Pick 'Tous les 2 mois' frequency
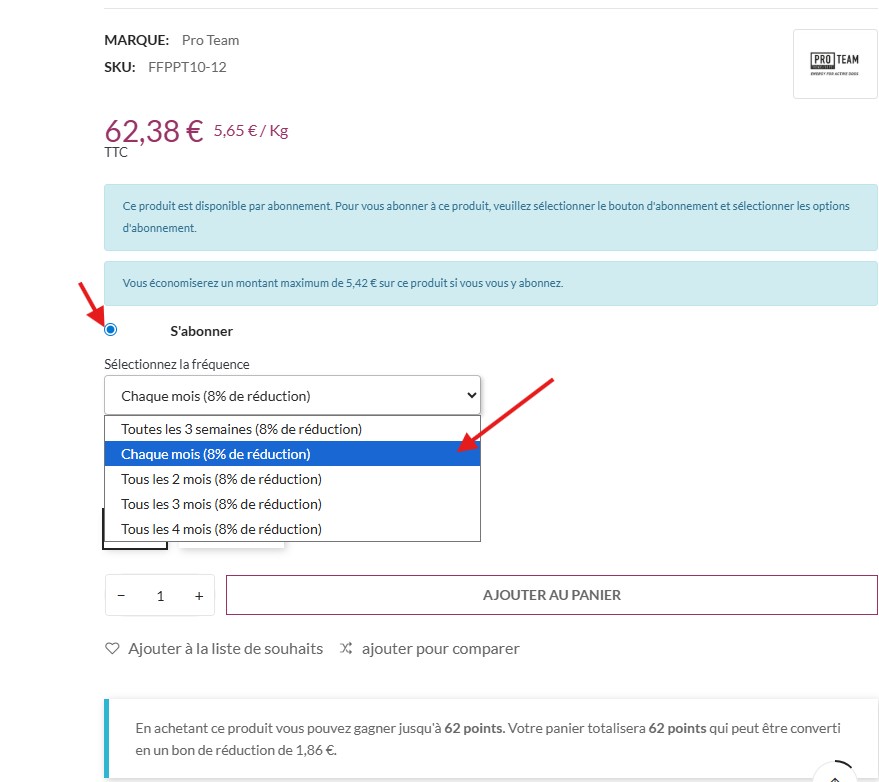The image size is (879, 782). (221, 479)
